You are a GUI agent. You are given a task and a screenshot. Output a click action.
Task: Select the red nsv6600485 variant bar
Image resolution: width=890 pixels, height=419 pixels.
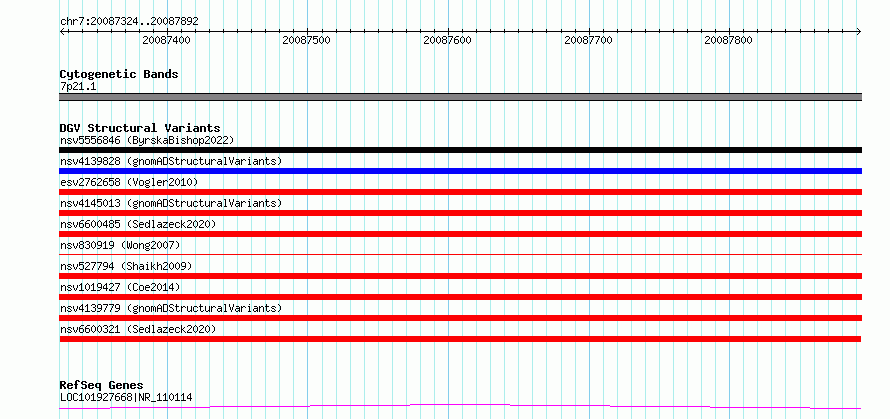click(460, 234)
